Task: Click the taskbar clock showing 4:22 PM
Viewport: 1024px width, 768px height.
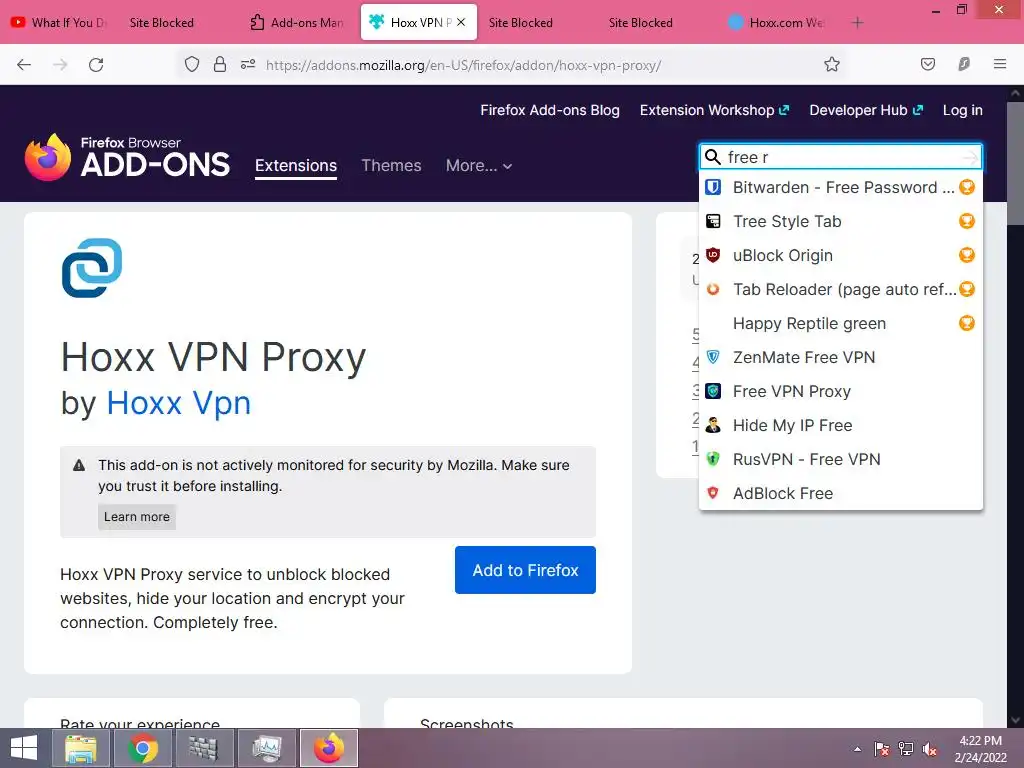Action: [980, 749]
